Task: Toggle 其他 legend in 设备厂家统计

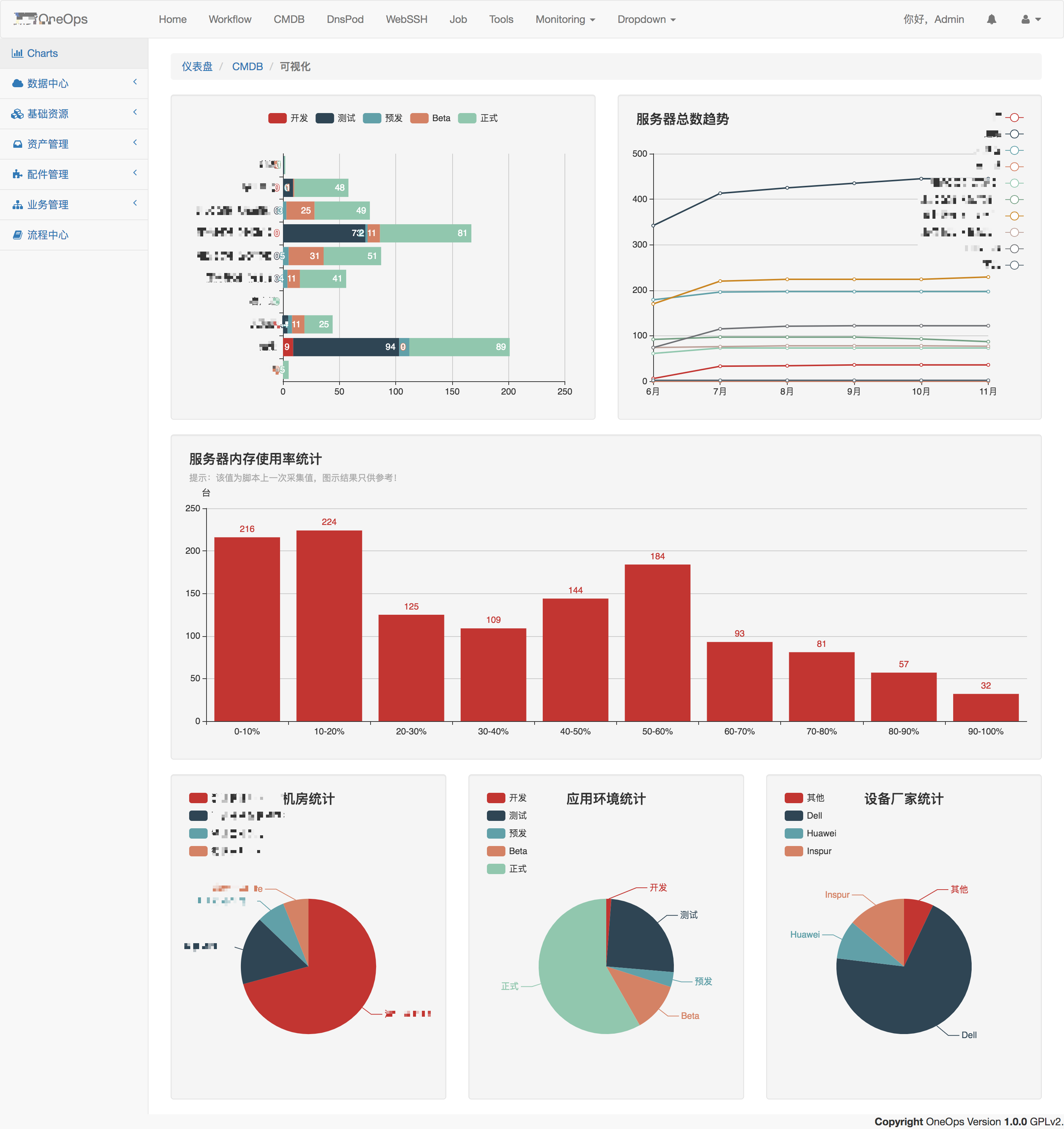Action: coord(805,798)
